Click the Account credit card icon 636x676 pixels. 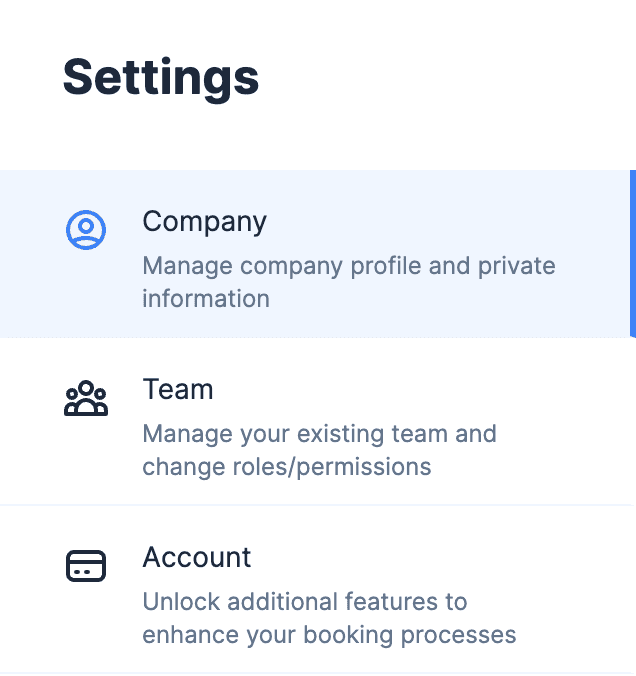click(x=86, y=566)
